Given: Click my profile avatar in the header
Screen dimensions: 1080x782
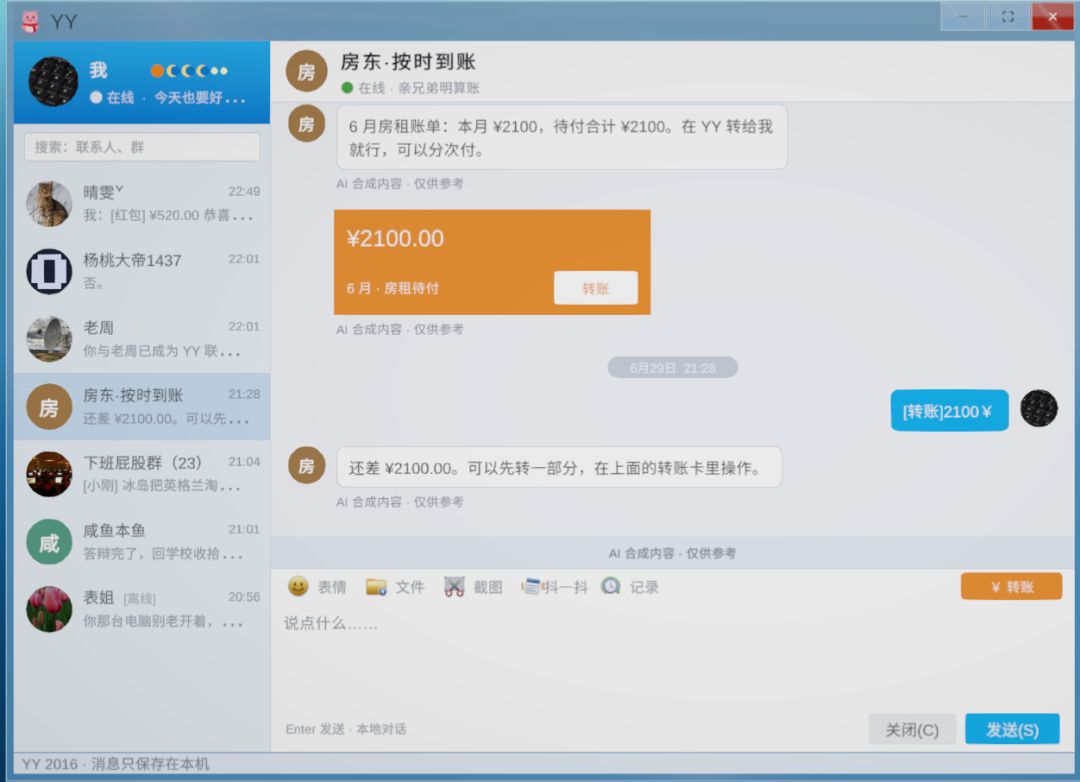Looking at the screenshot, I should click(x=53, y=81).
